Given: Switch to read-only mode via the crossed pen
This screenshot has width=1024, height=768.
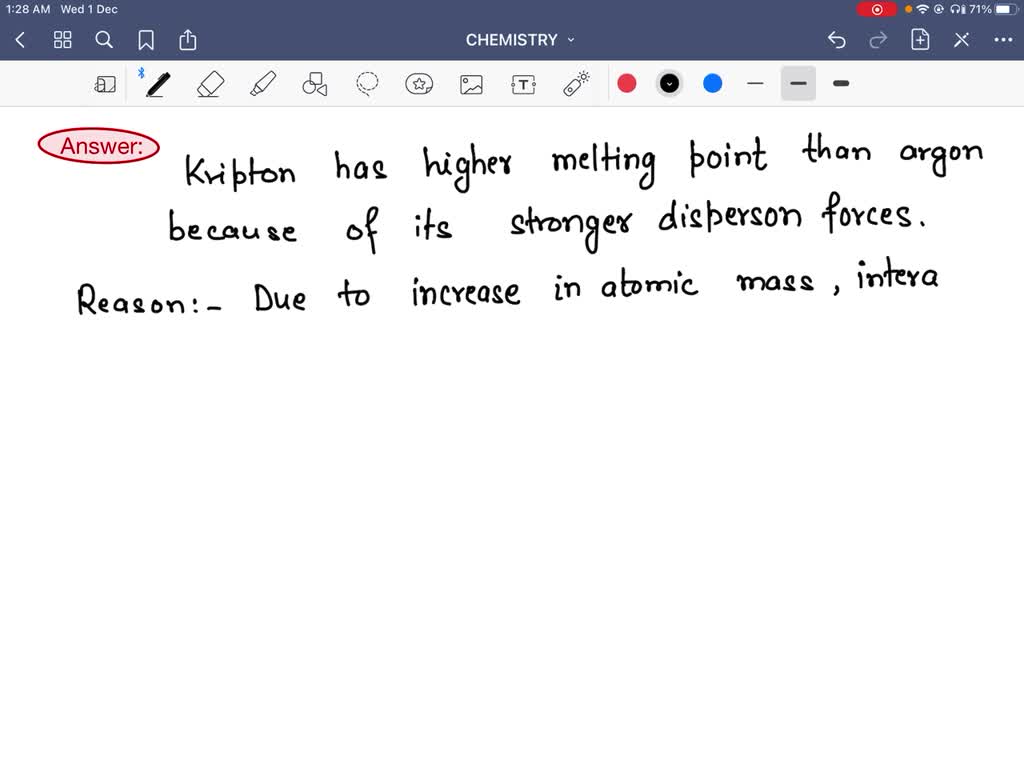Looking at the screenshot, I should coord(961,40).
